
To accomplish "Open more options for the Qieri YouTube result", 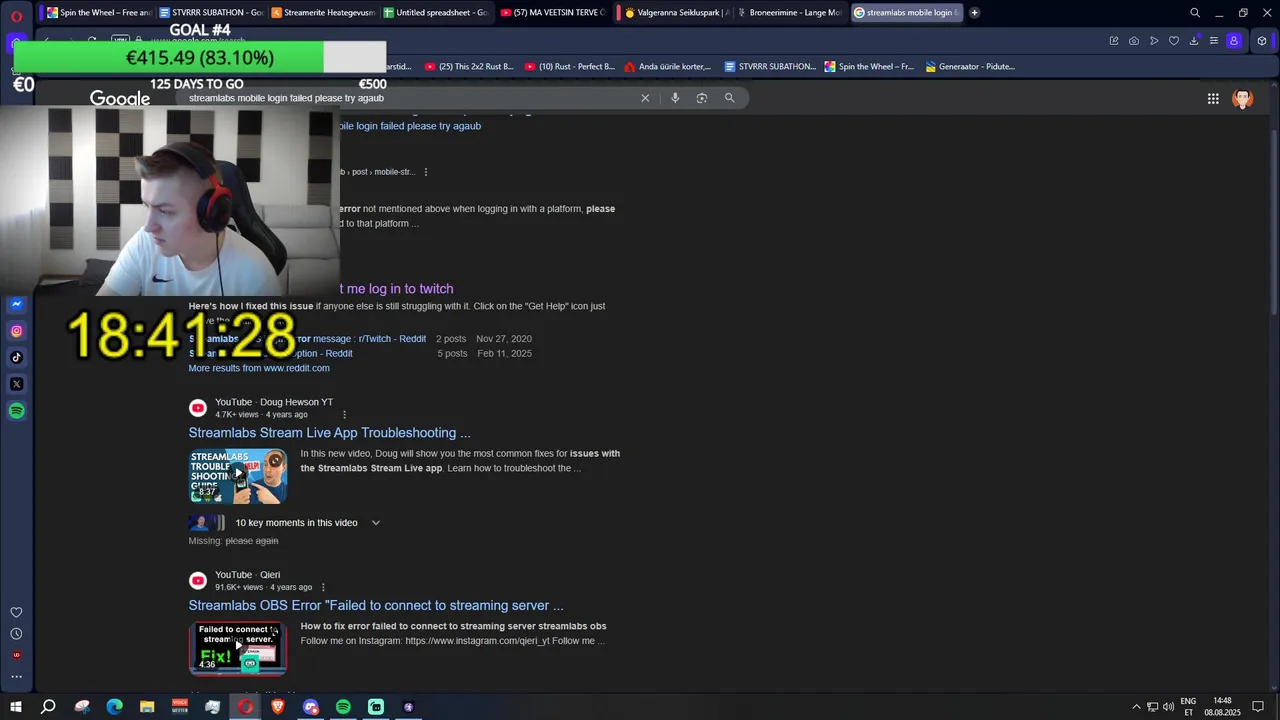I will (323, 588).
